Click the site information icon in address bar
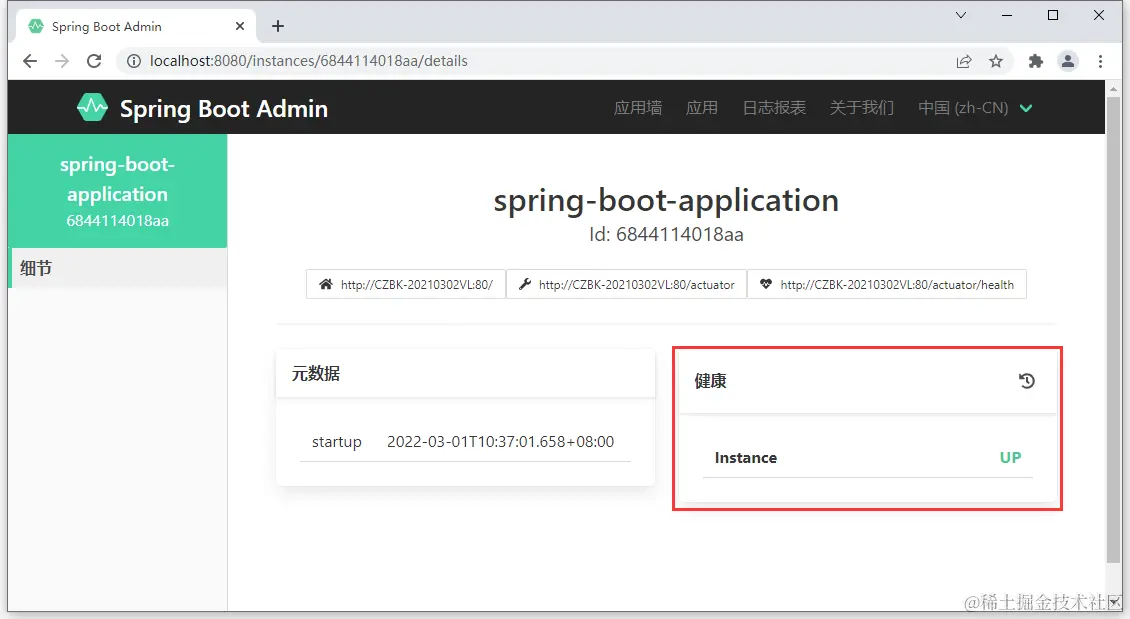 point(134,61)
